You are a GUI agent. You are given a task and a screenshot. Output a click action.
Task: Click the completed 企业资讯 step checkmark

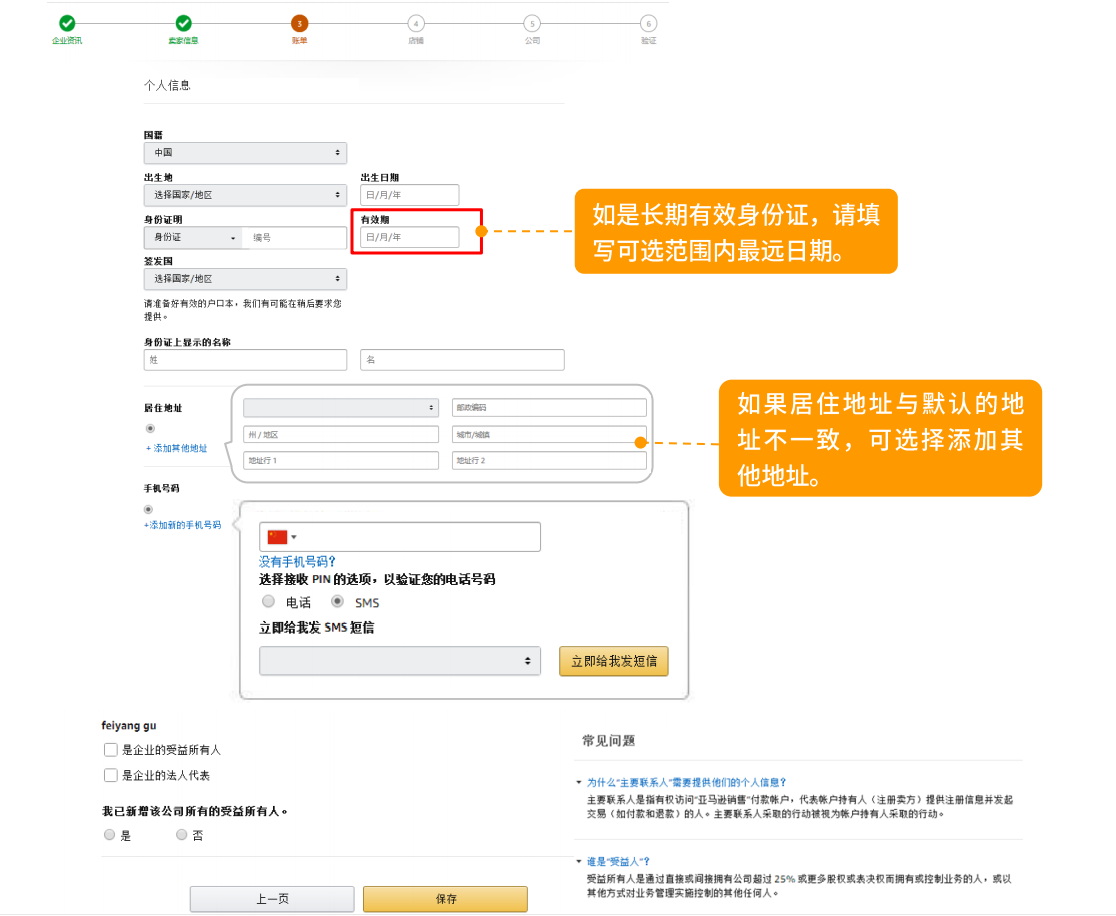click(67, 23)
